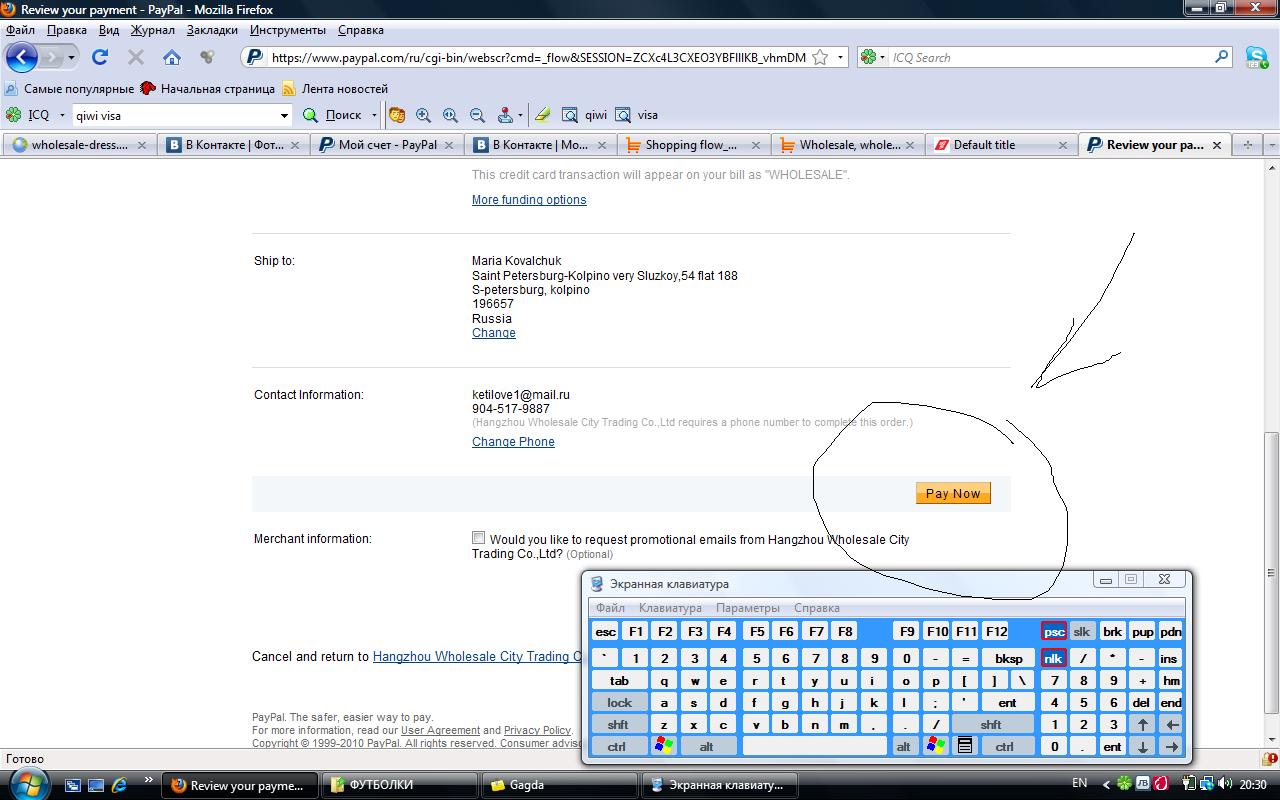1280x800 pixels.
Task: Expand the qiwi visa search box dropdown
Action: (284, 115)
